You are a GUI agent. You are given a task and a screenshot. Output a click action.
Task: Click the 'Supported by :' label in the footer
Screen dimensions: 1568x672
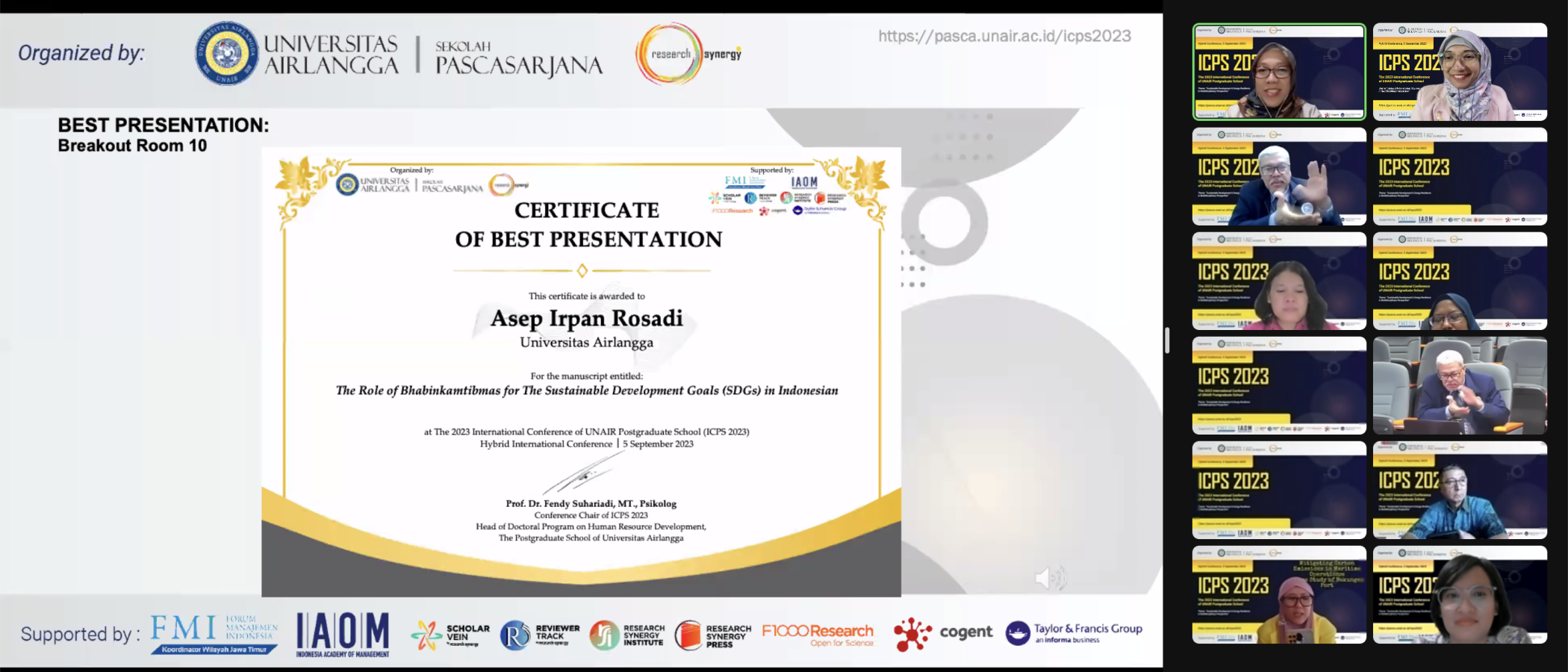[81, 635]
